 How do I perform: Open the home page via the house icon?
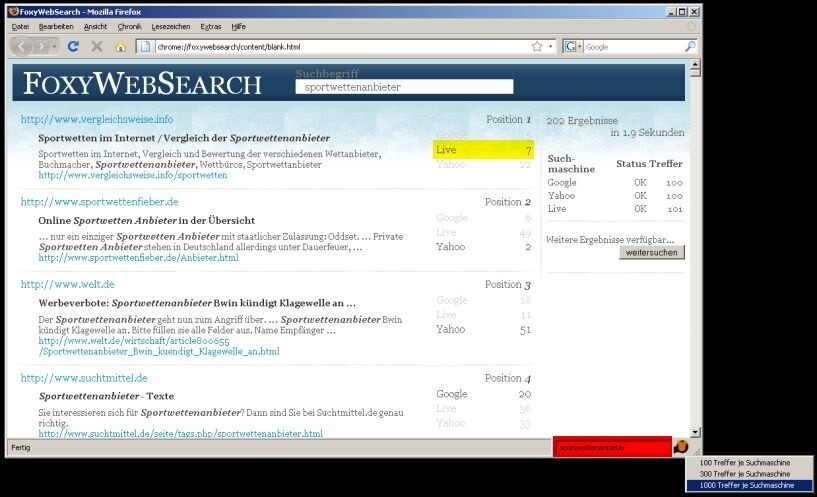pos(120,47)
